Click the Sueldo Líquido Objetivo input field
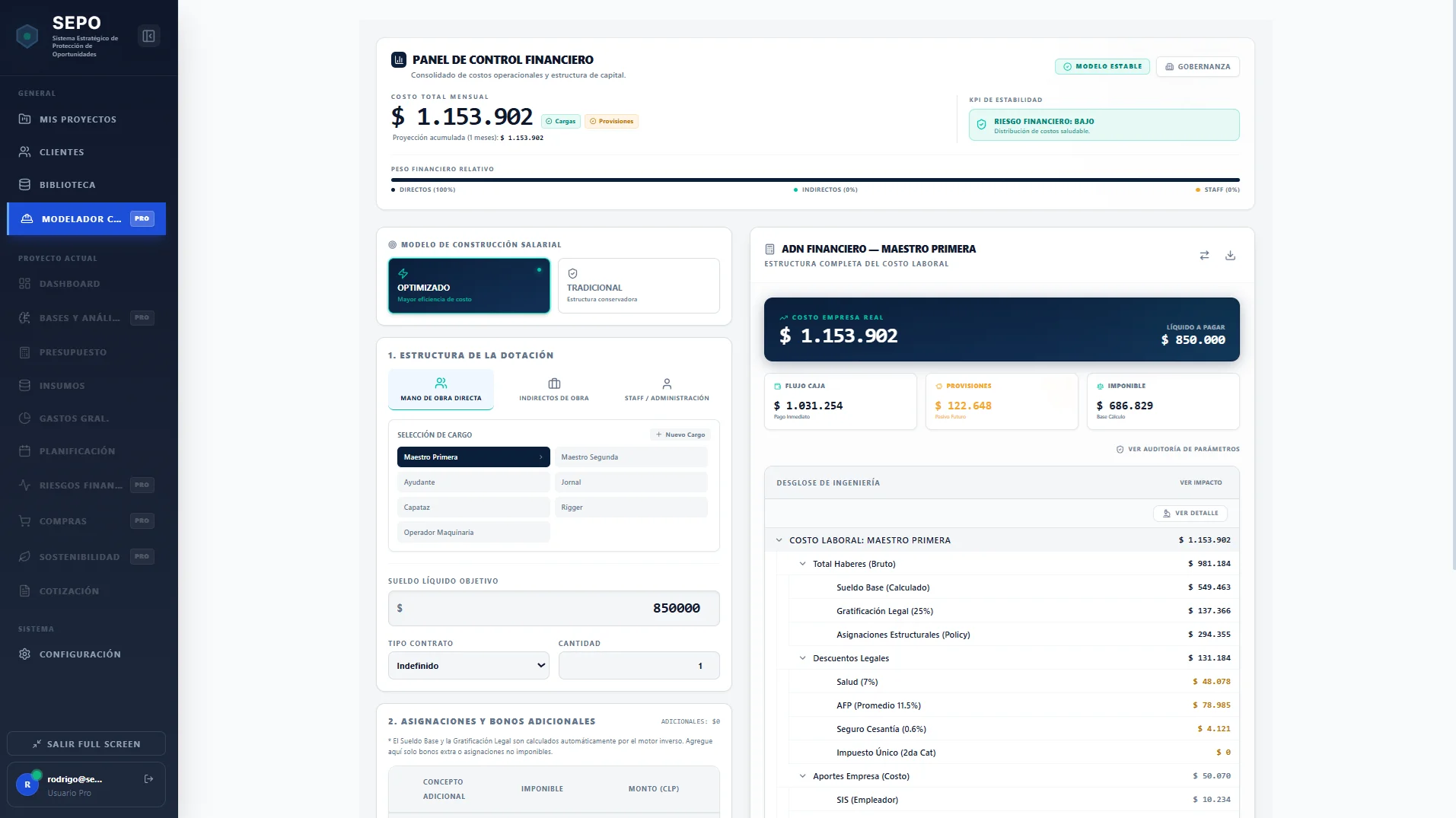This screenshot has width=1456, height=818. tap(553, 609)
